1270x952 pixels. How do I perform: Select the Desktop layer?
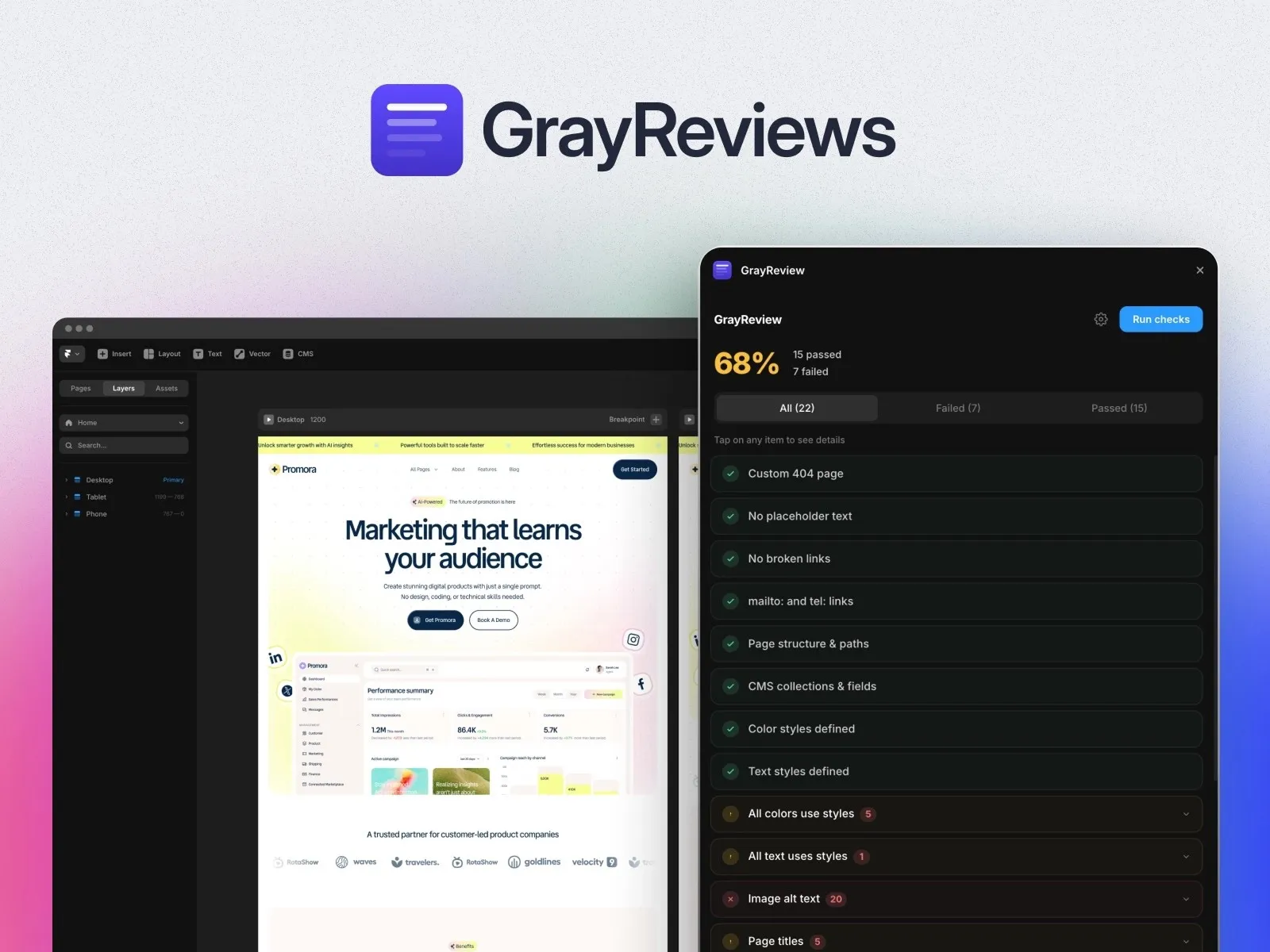click(99, 480)
